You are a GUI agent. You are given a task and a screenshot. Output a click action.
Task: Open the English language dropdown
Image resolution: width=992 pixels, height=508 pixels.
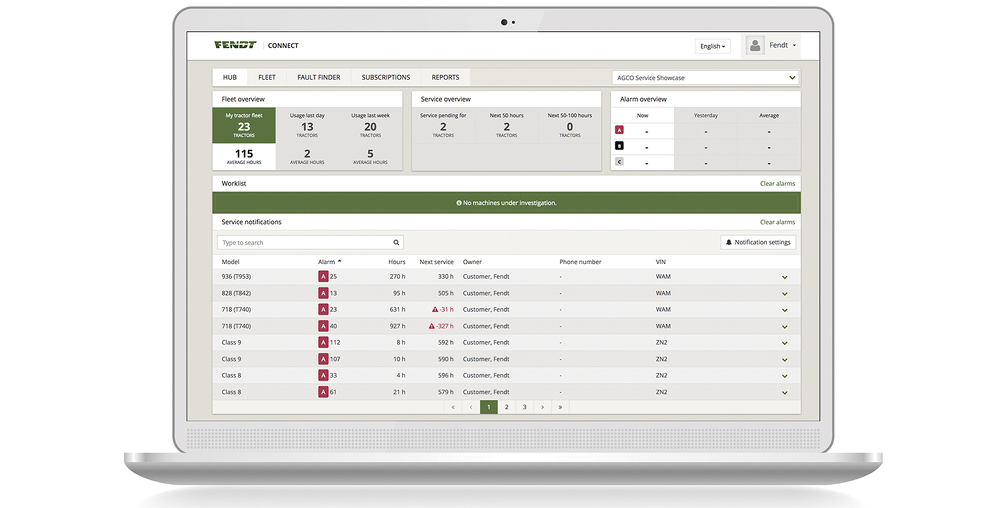click(712, 46)
